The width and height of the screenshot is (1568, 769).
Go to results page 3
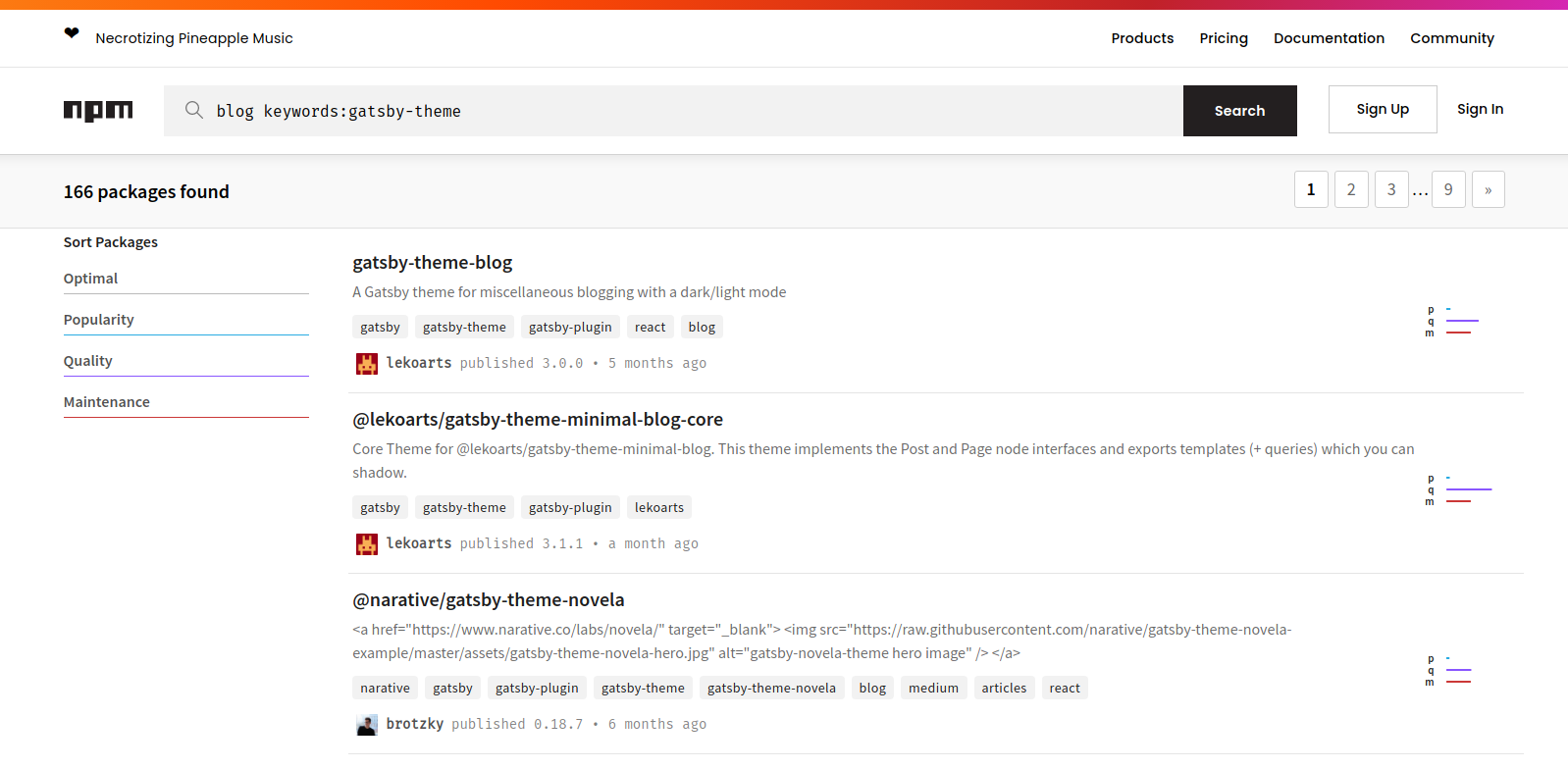click(1391, 190)
